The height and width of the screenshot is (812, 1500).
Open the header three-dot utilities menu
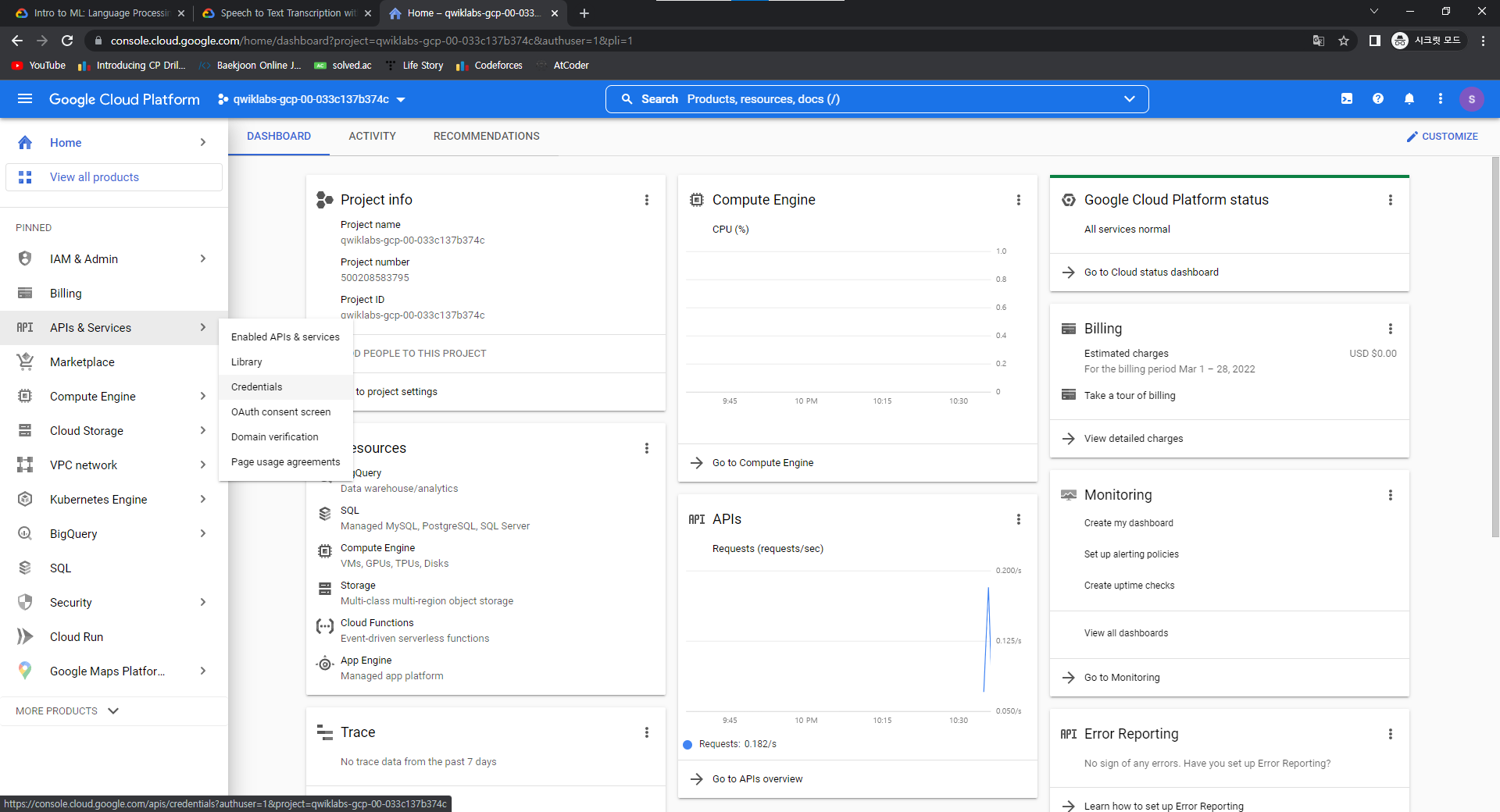[x=1441, y=99]
